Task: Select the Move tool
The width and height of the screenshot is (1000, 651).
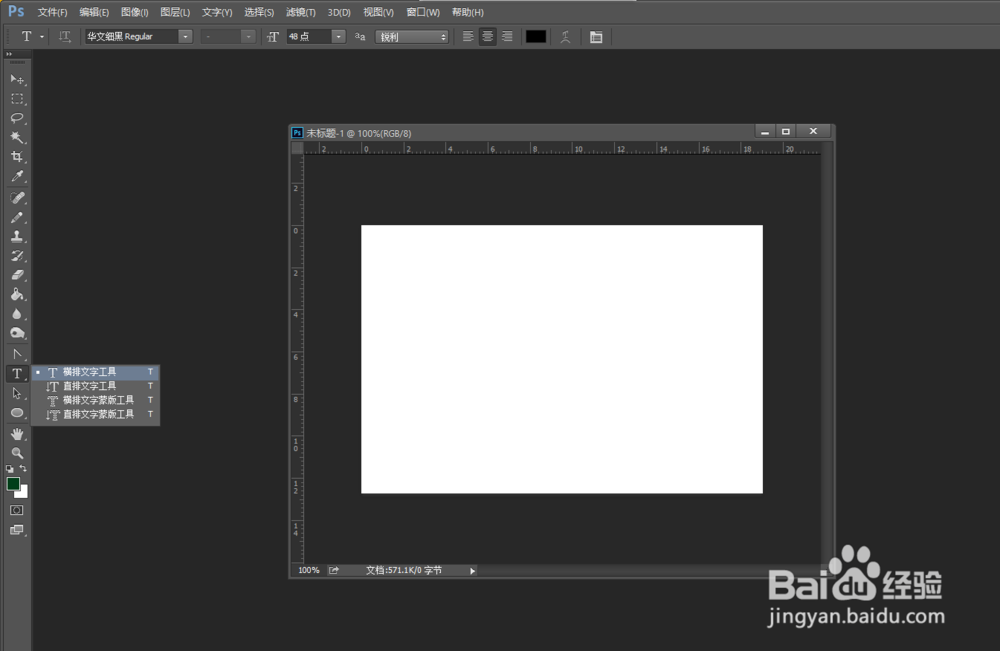Action: [17, 79]
